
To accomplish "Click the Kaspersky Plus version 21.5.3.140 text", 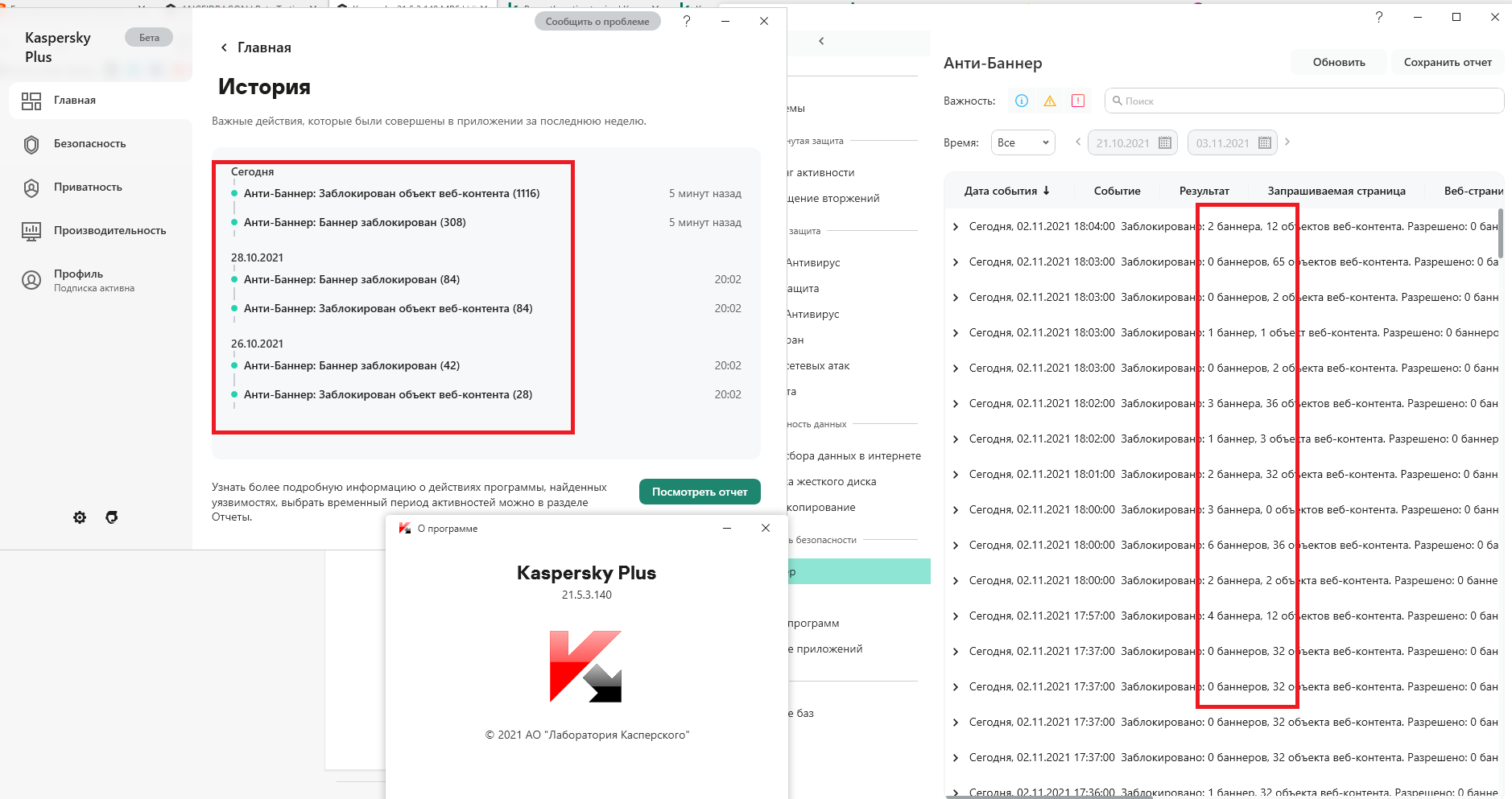I will click(586, 595).
